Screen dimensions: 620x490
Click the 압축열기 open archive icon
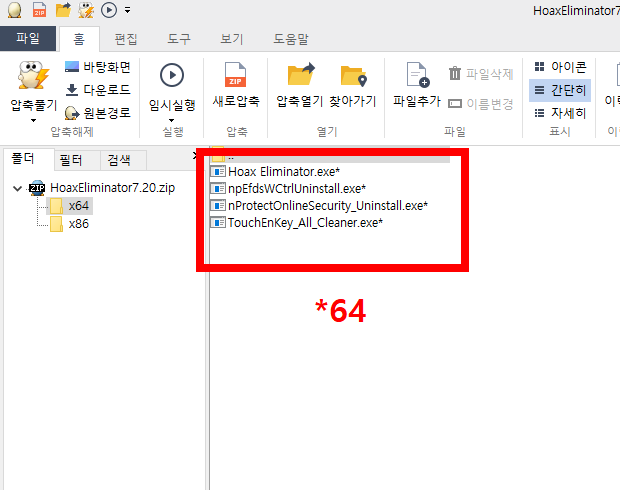(301, 74)
